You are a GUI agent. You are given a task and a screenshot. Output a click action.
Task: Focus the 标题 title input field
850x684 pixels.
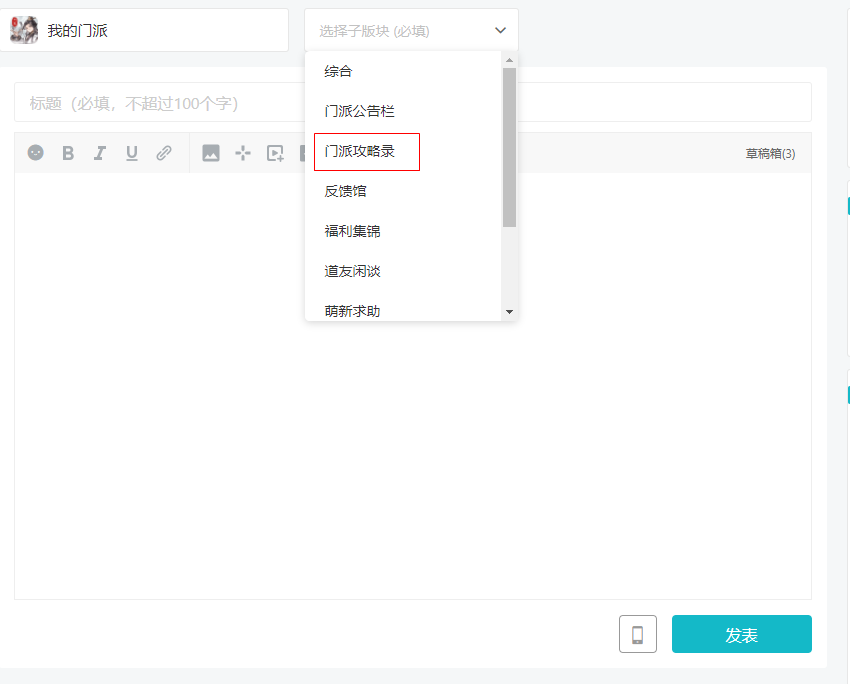pos(413,102)
